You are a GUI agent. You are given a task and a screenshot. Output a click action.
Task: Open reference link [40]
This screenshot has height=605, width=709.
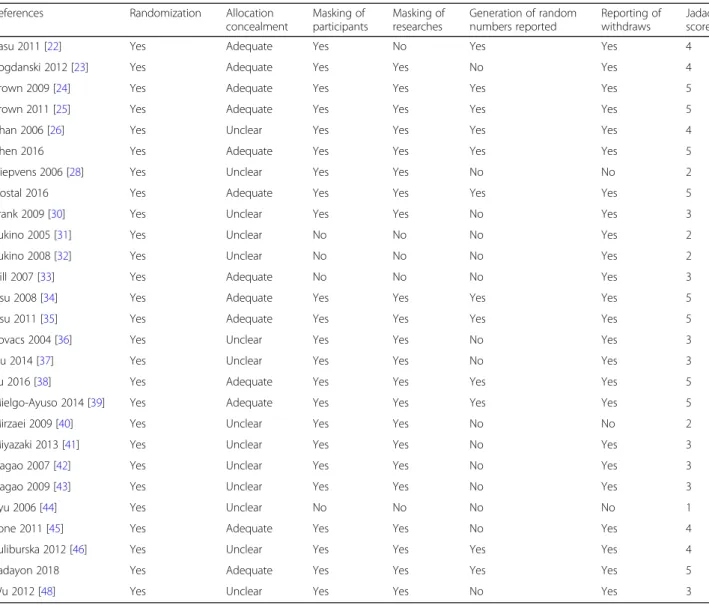tap(65, 424)
